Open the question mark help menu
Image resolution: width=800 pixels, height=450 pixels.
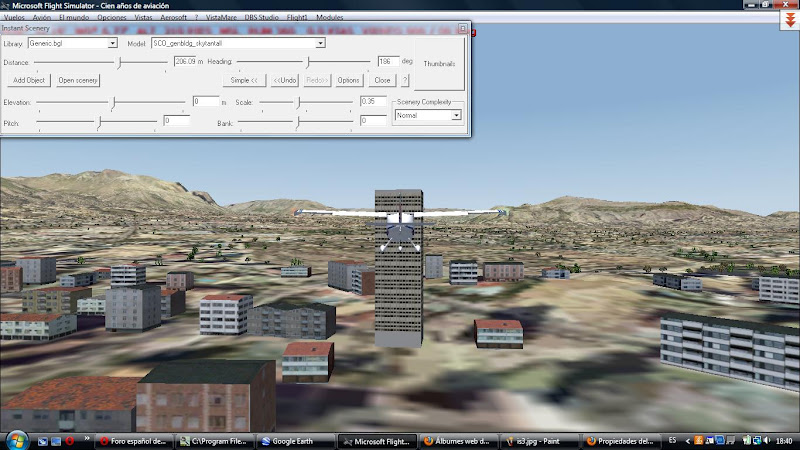coord(196,17)
